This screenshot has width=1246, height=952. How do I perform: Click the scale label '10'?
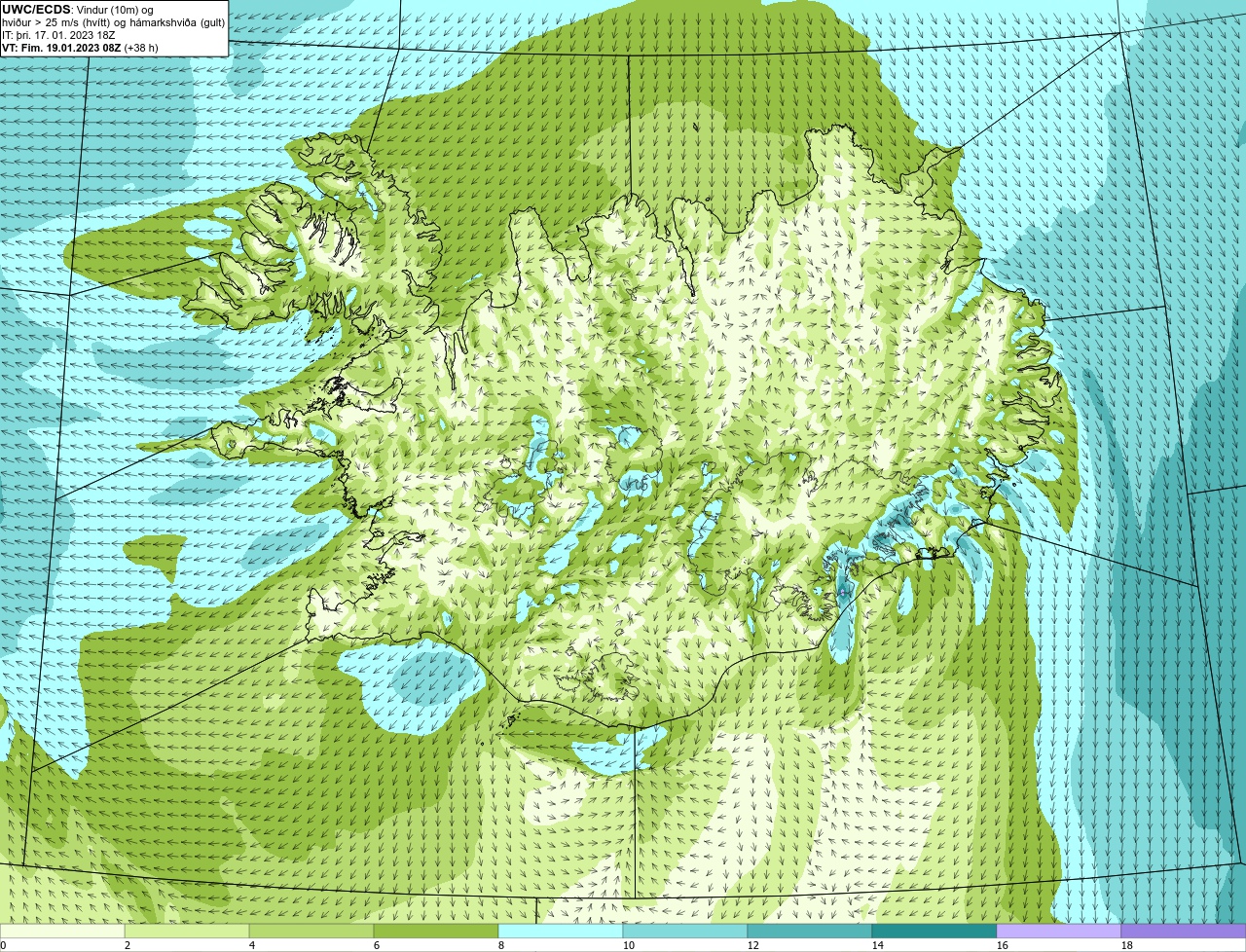point(629,945)
